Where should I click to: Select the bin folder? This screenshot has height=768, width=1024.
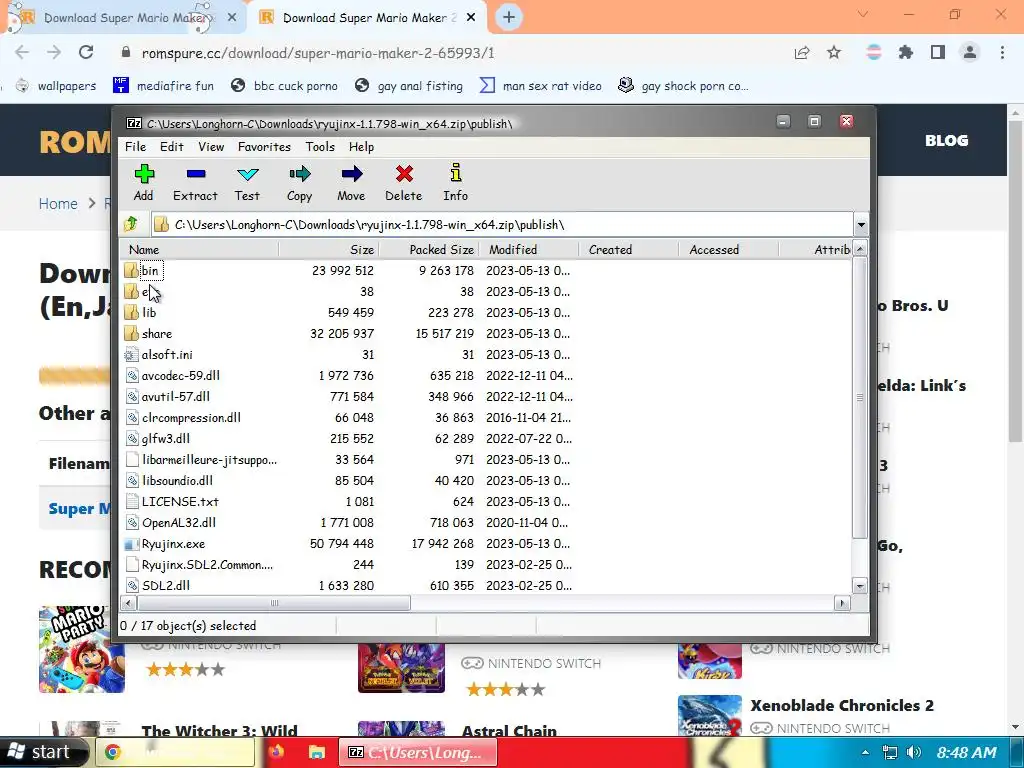[x=150, y=270]
